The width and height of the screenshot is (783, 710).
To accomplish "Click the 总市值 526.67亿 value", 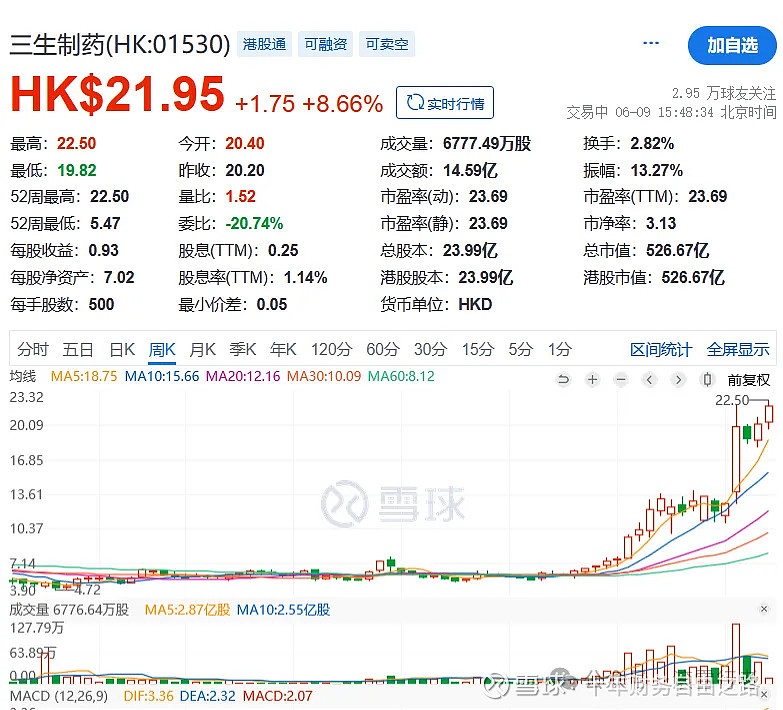I will [x=677, y=250].
